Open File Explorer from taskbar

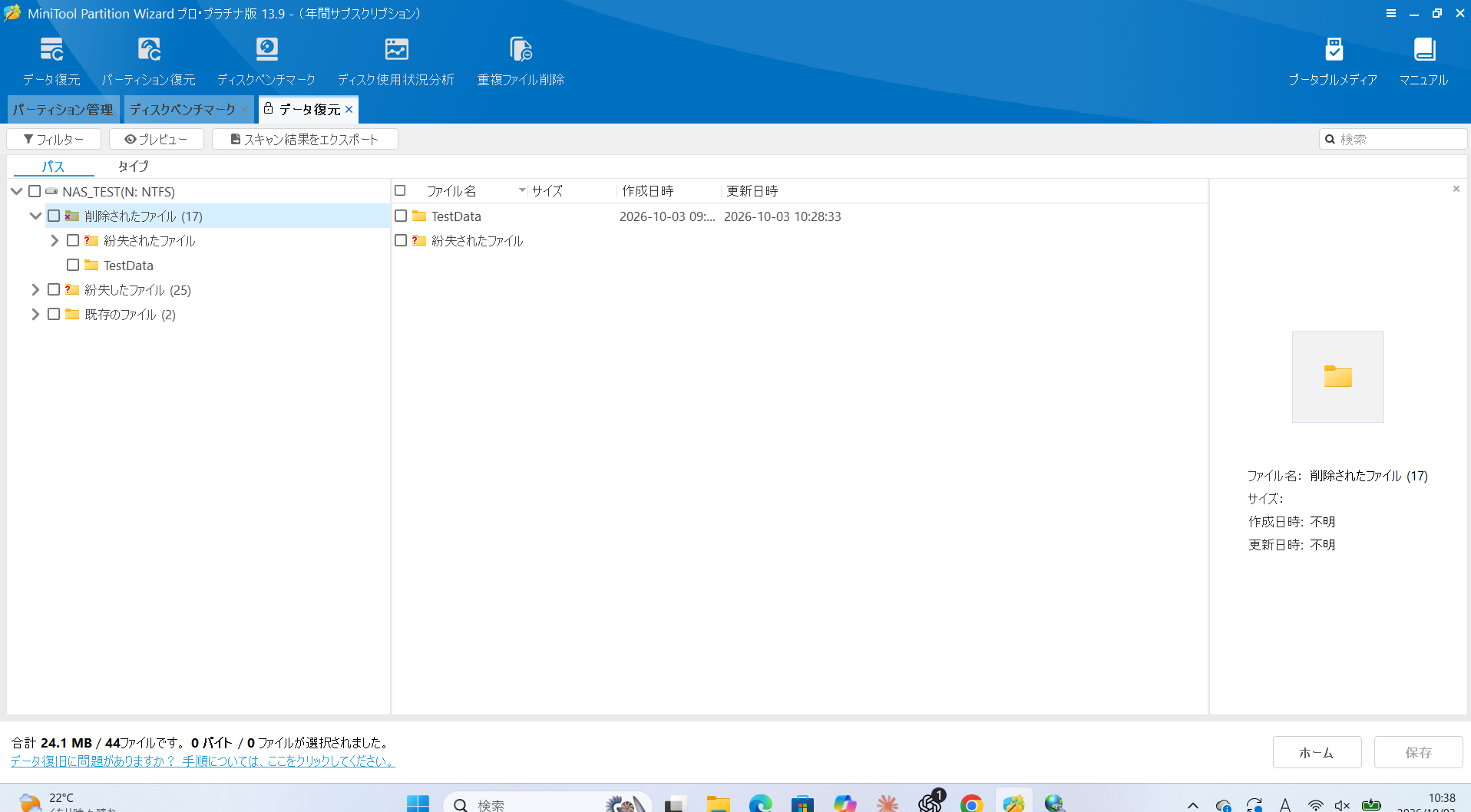tap(719, 804)
